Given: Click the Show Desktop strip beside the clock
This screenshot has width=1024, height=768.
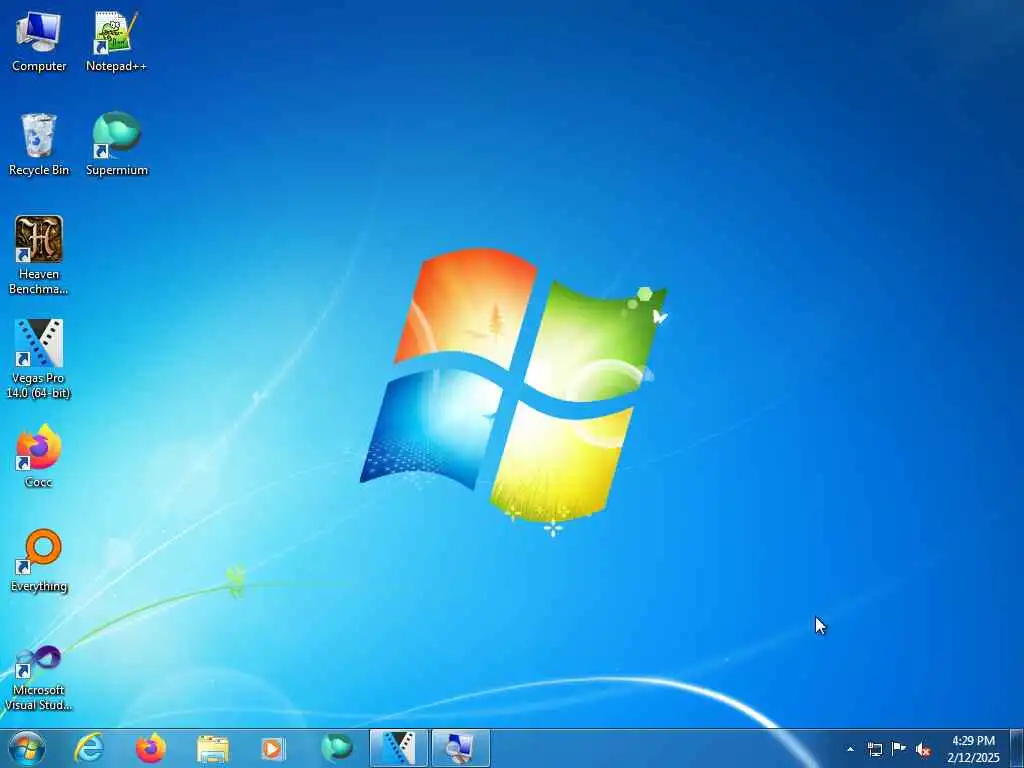Looking at the screenshot, I should 1016,748.
